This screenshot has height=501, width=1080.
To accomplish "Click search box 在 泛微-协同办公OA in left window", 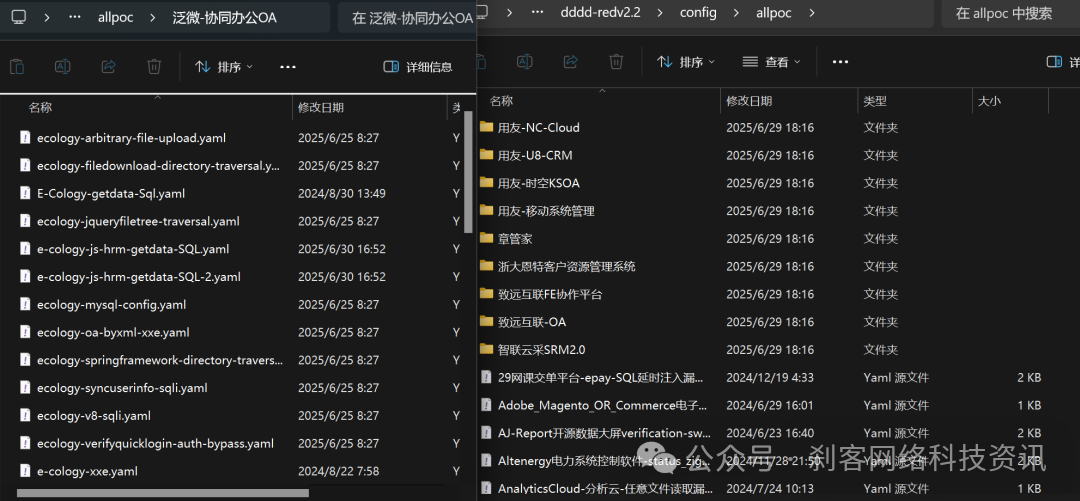I will (407, 18).
